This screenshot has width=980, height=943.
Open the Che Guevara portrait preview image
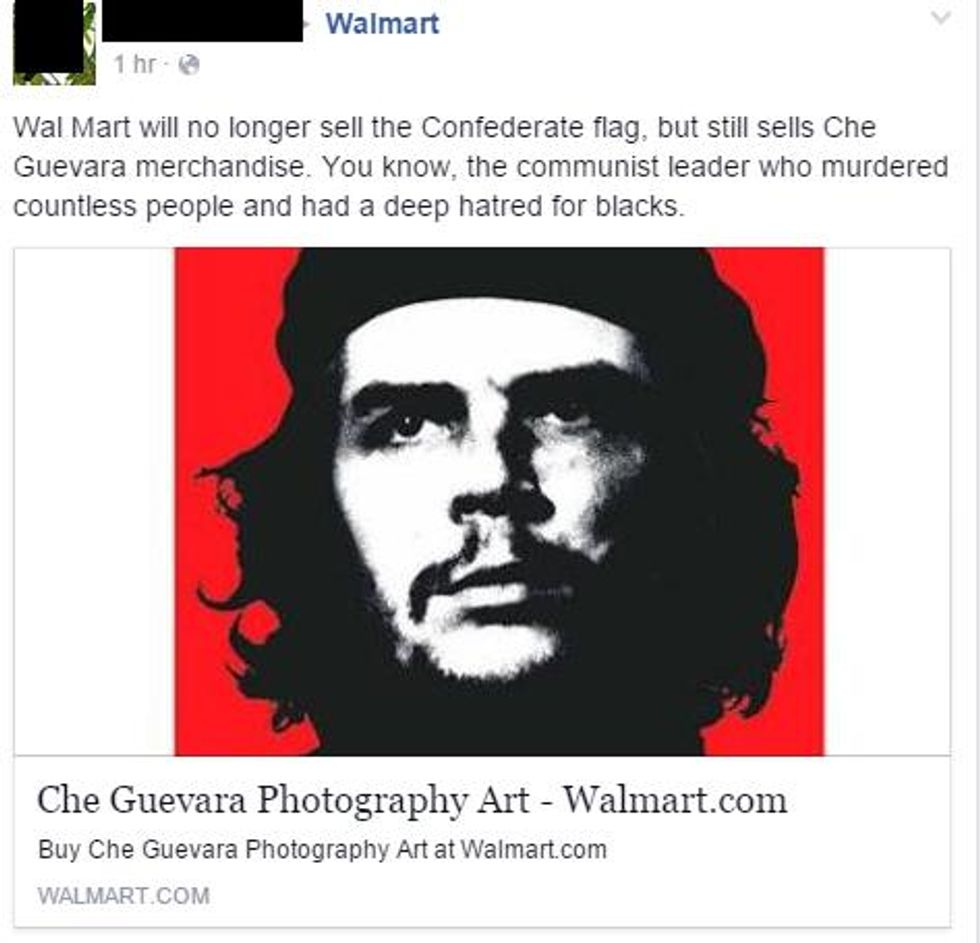499,502
